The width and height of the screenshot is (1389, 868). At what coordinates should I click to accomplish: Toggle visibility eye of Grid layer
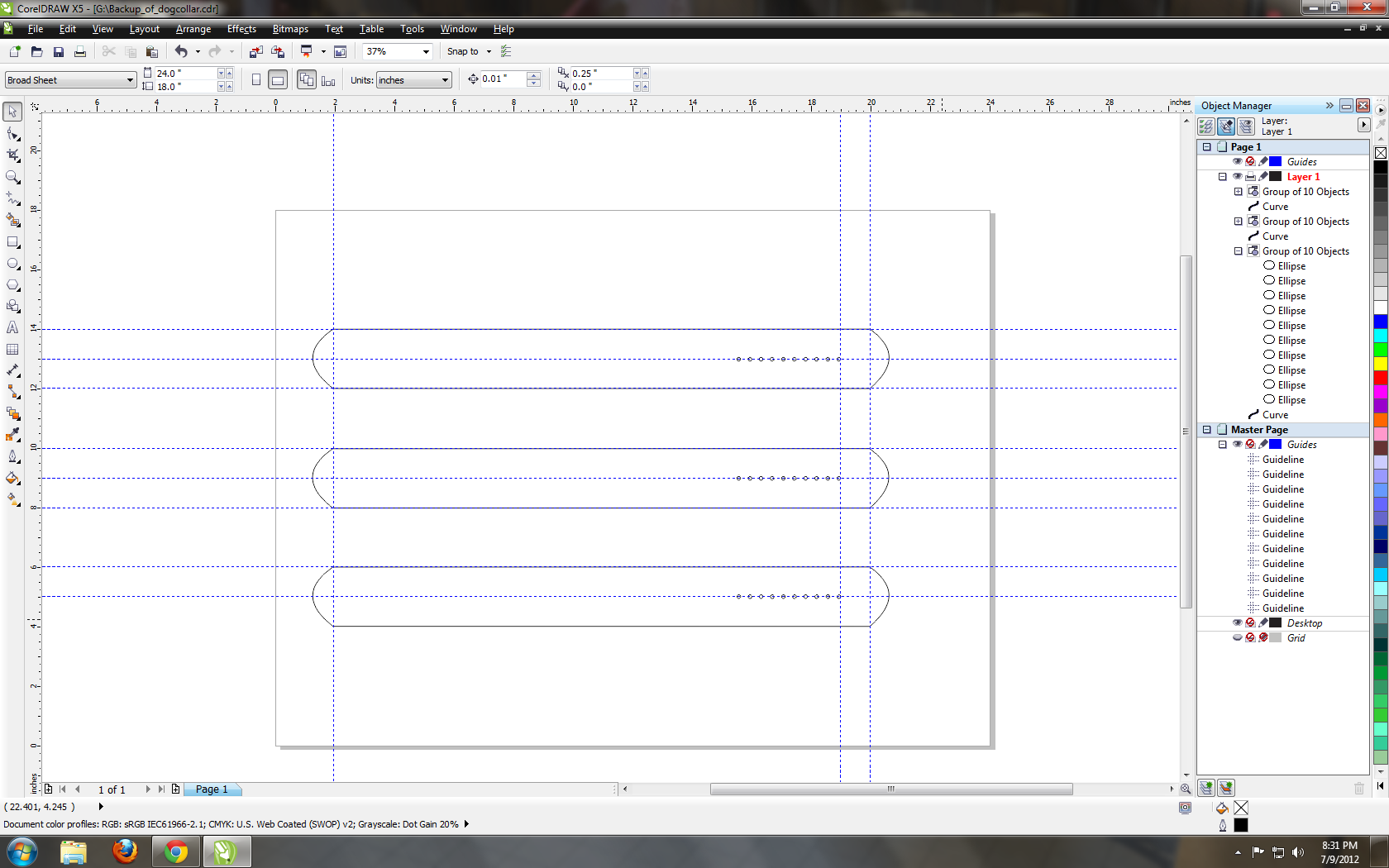(1238, 637)
